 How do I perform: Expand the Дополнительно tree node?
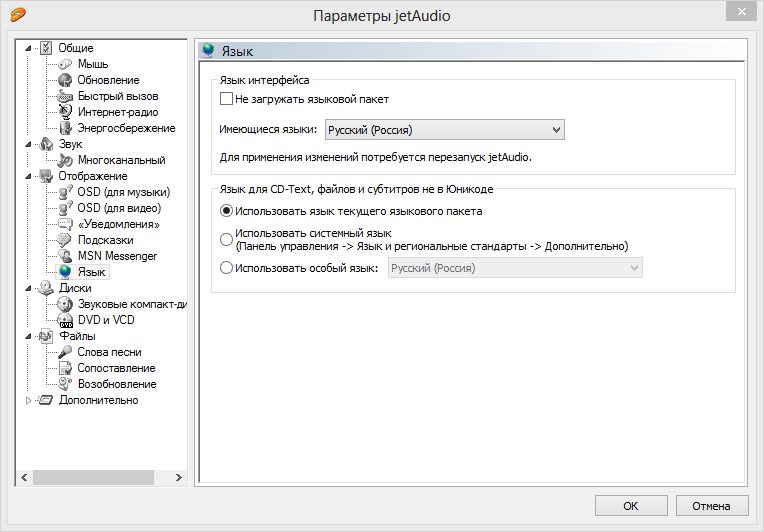(x=28, y=400)
